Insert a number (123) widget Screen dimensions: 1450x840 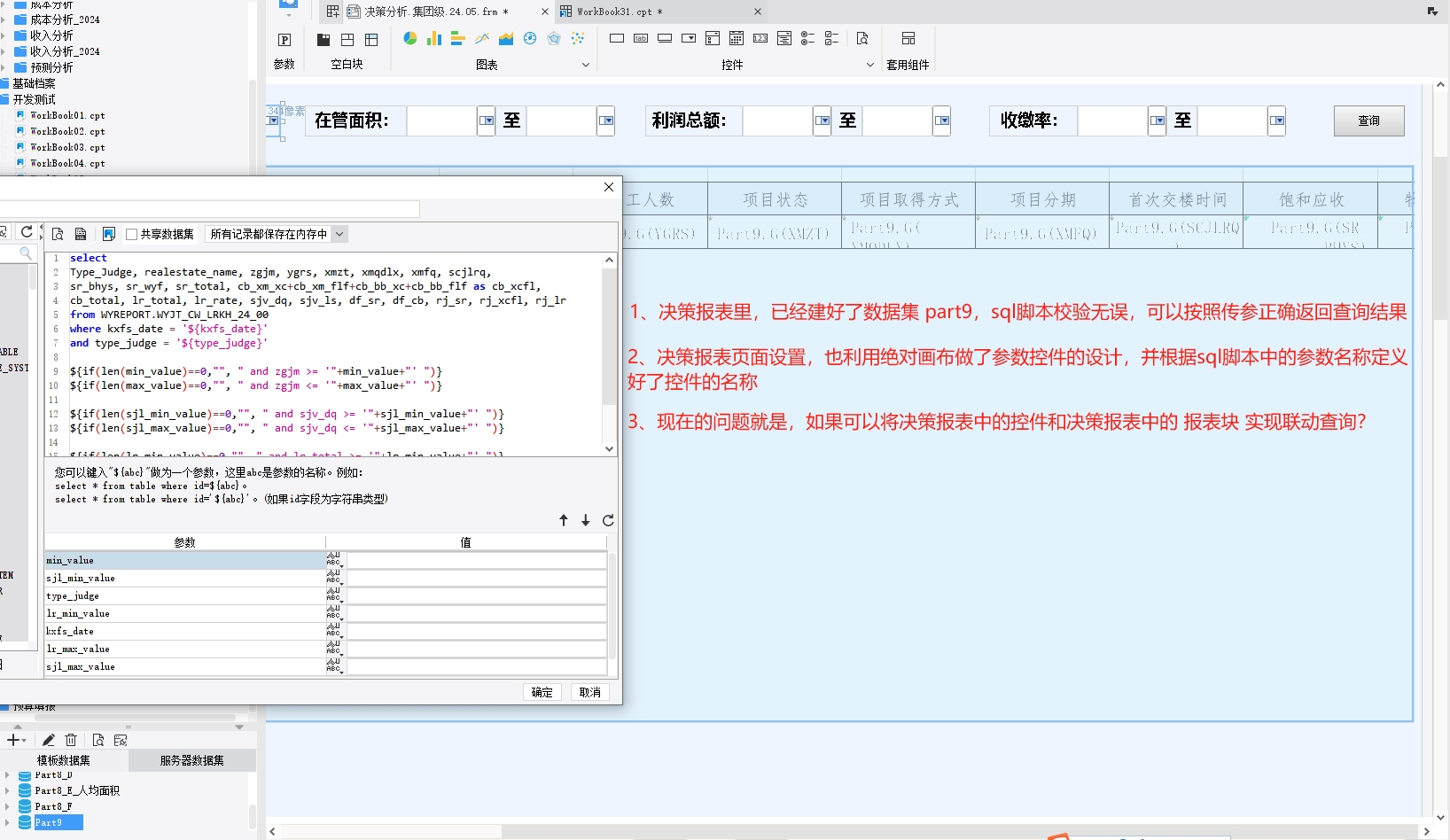(x=760, y=38)
